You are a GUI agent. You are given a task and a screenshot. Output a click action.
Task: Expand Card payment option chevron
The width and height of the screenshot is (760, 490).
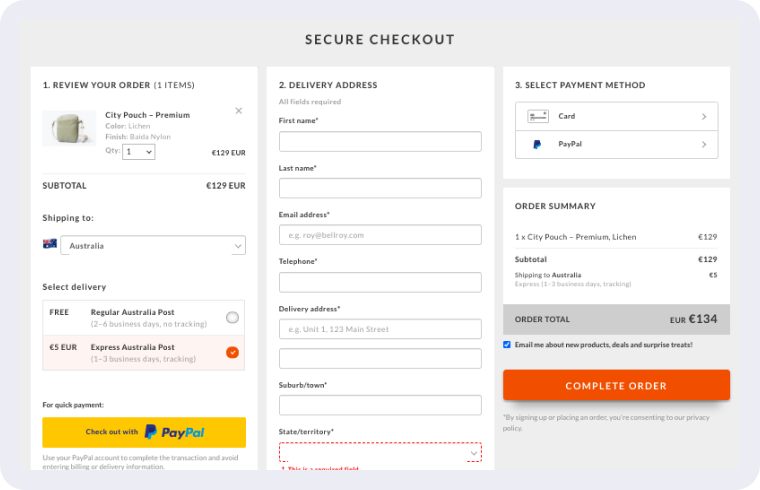(x=704, y=116)
